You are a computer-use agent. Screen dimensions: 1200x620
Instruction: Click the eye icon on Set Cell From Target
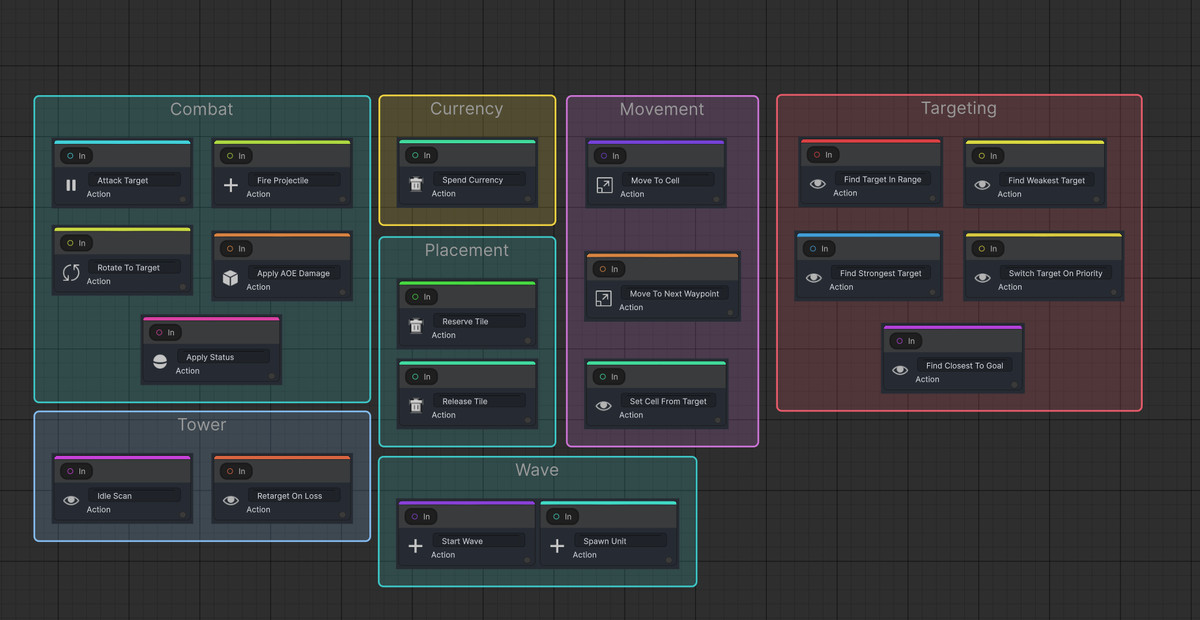[x=603, y=406]
